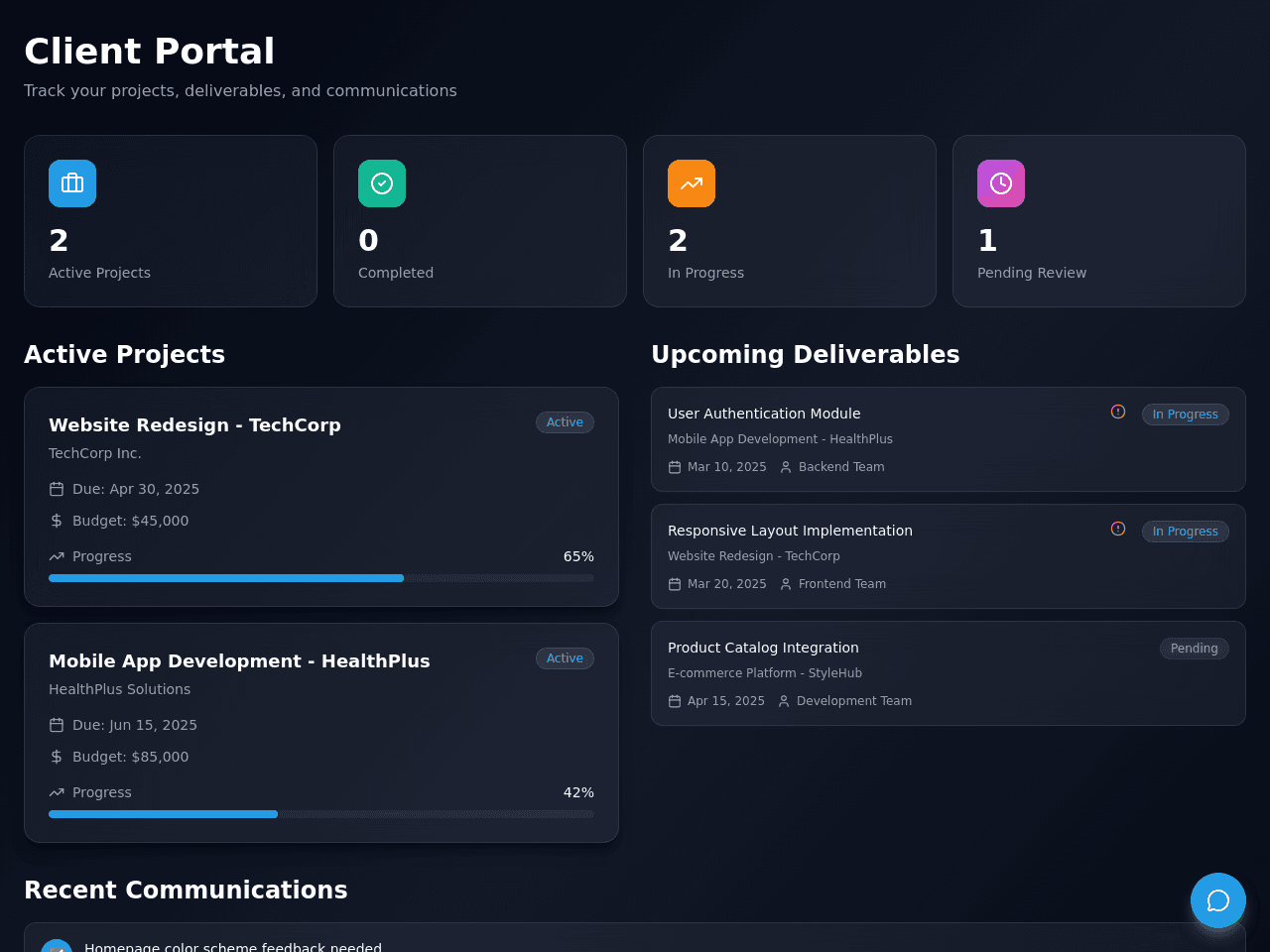Click the In Progress stat card label

pos(705,273)
